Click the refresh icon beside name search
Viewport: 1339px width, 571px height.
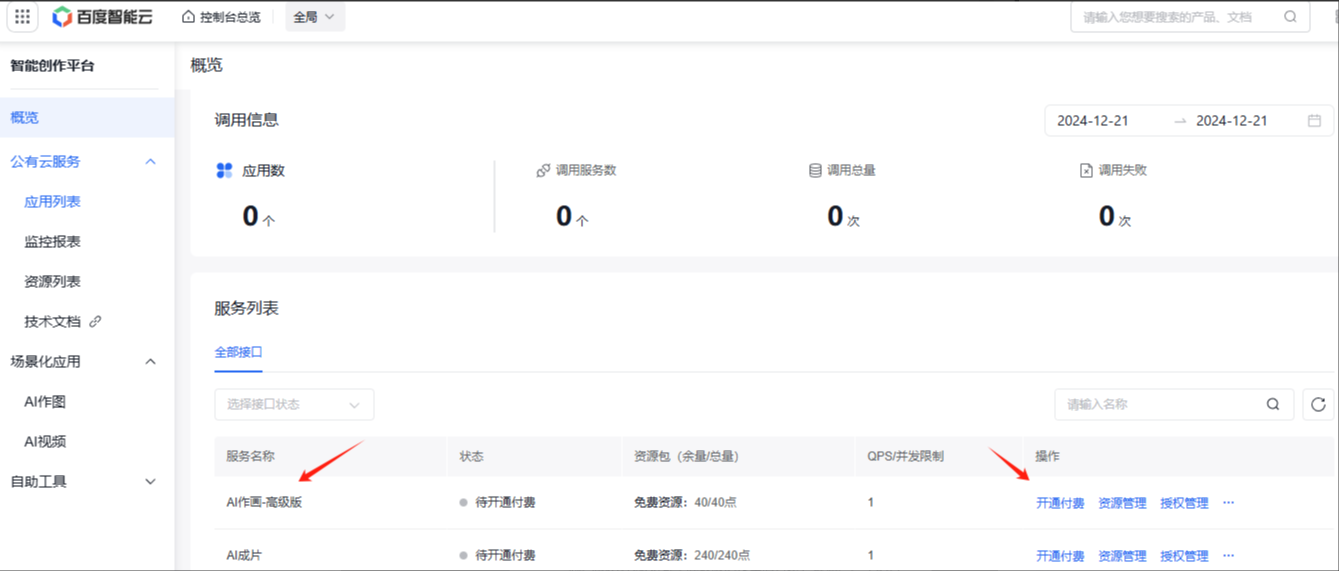click(1318, 404)
